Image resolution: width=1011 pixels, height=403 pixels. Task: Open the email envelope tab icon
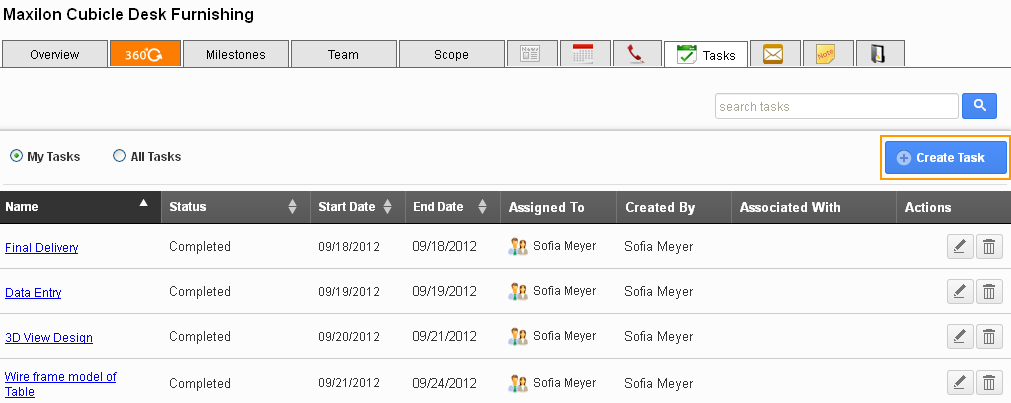[x=772, y=54]
